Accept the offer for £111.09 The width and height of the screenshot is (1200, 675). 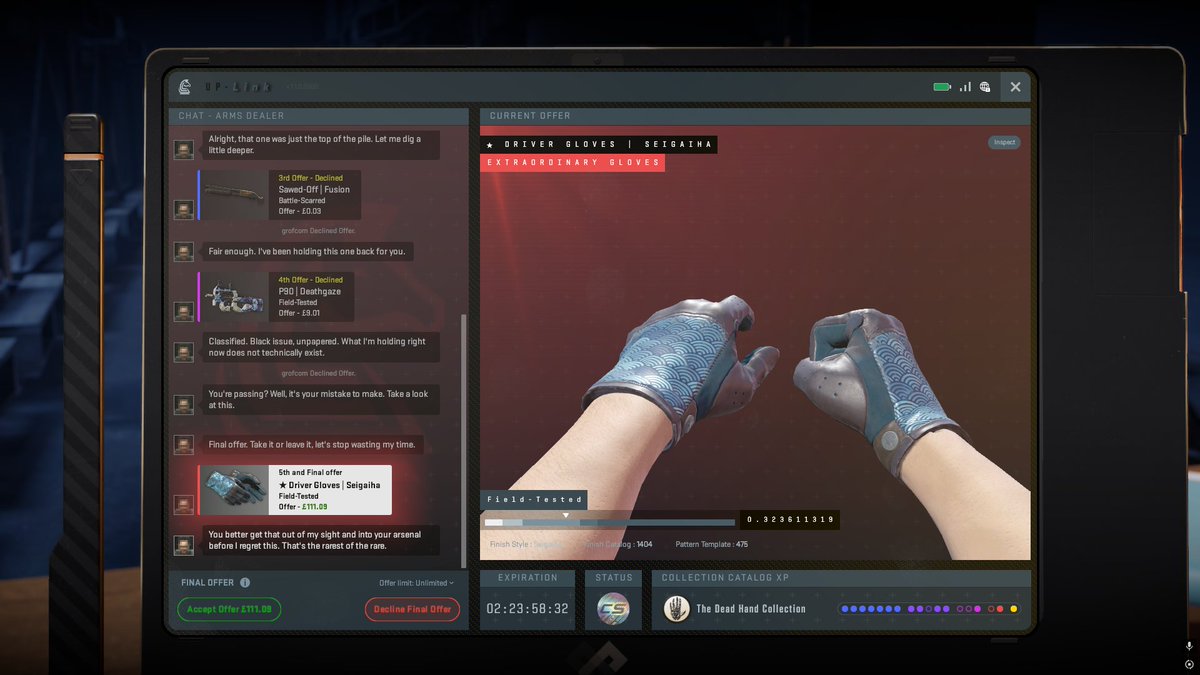click(229, 609)
